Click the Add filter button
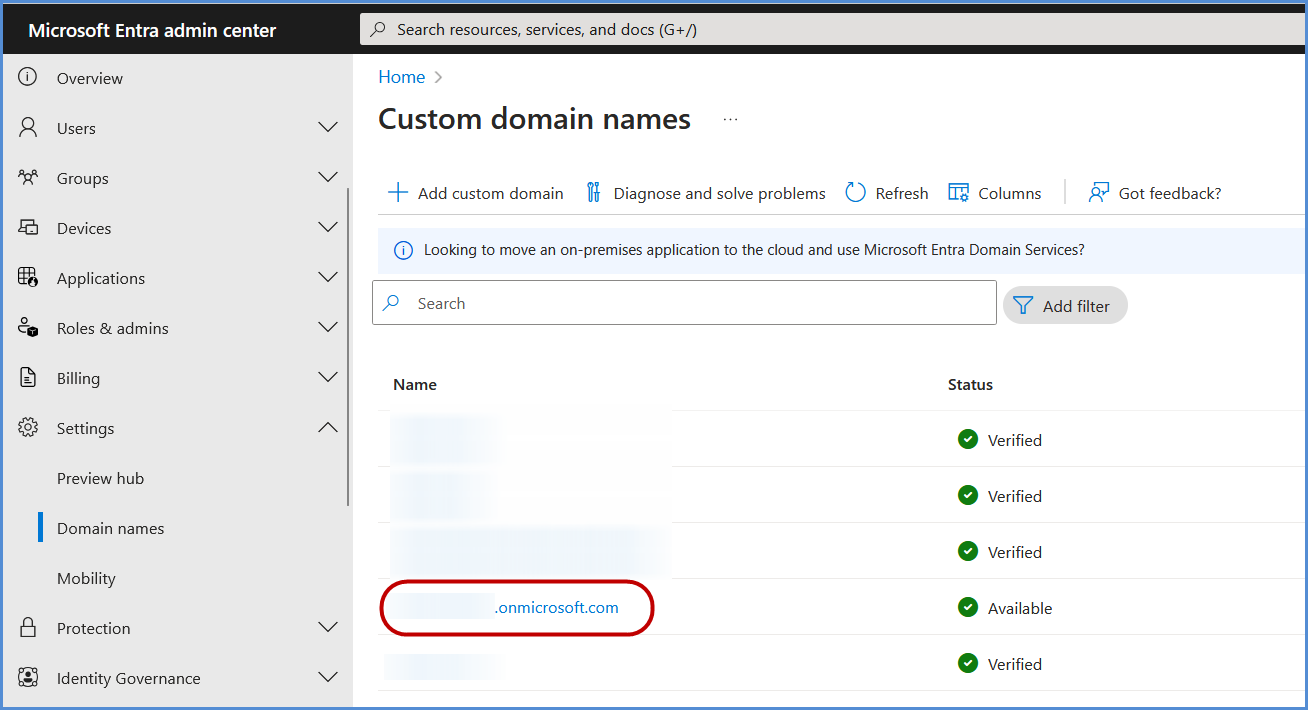The image size is (1308, 710). coord(1065,306)
